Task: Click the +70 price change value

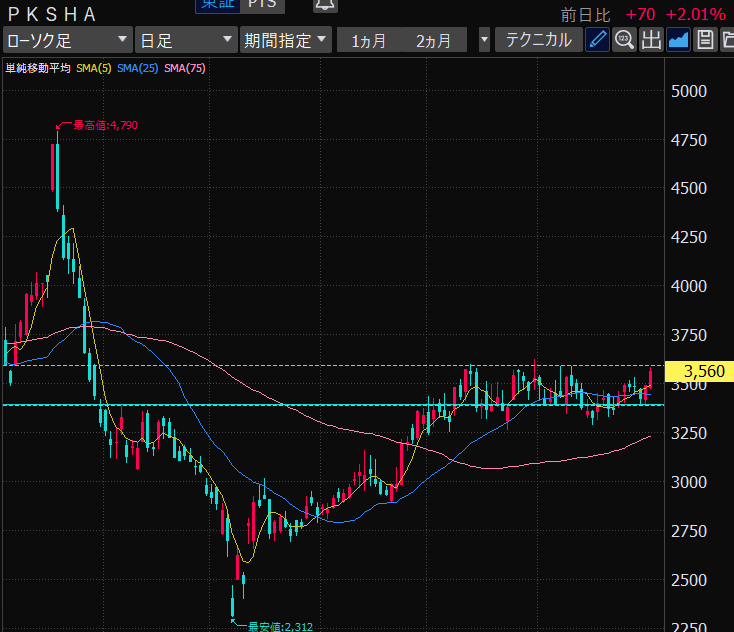Action: tap(640, 15)
